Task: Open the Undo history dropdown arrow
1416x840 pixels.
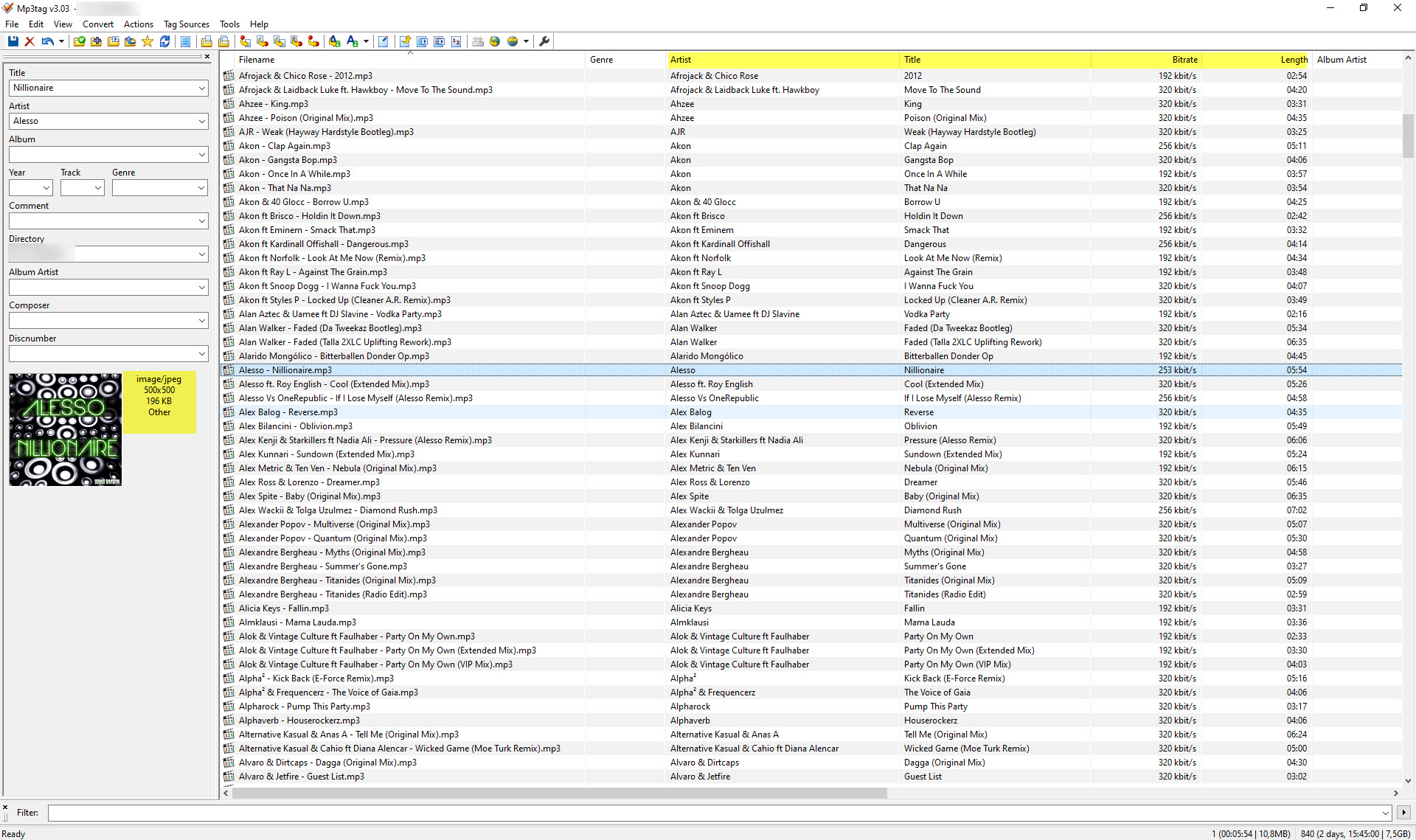Action: [61, 42]
